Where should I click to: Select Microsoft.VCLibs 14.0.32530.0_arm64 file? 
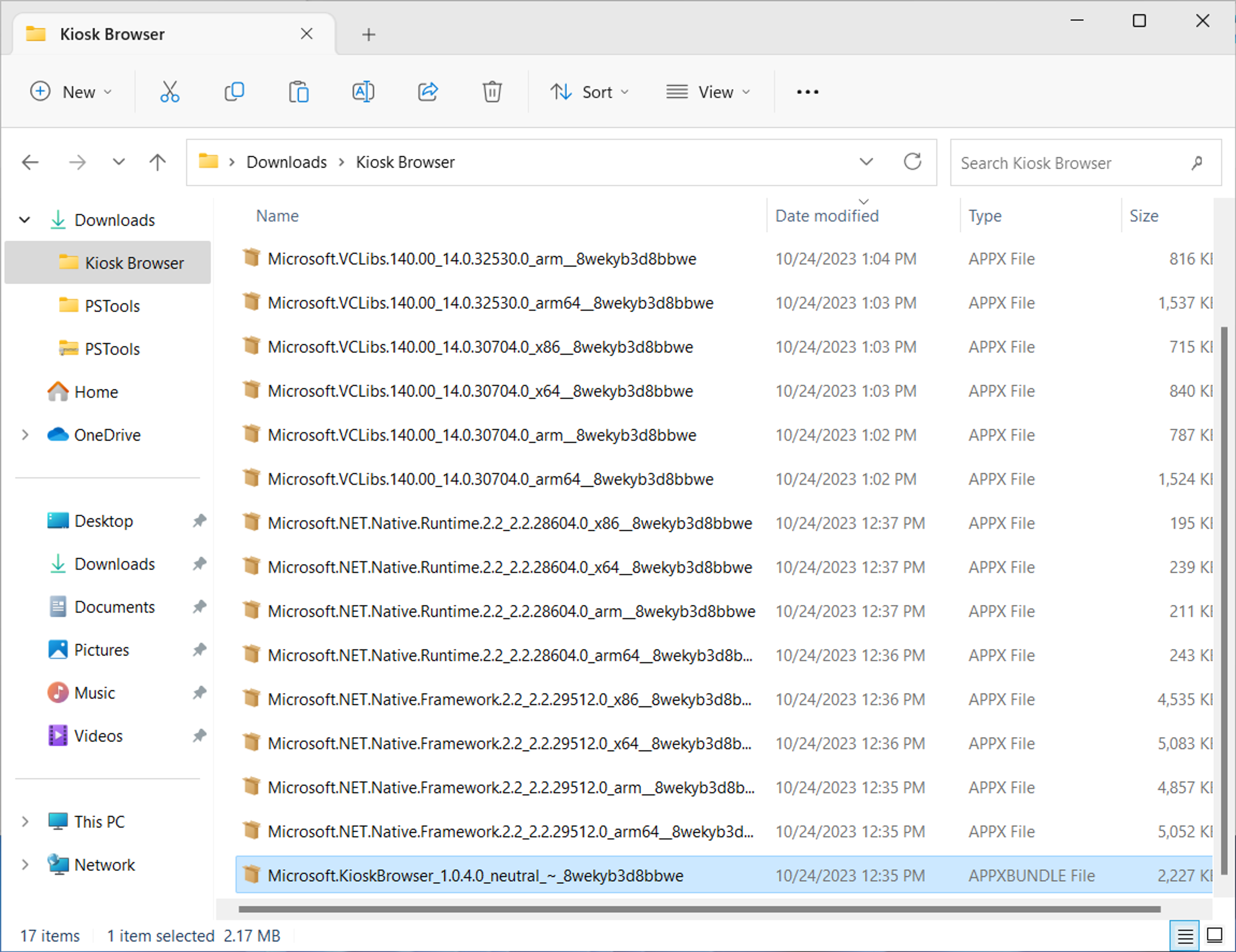pos(724,303)
